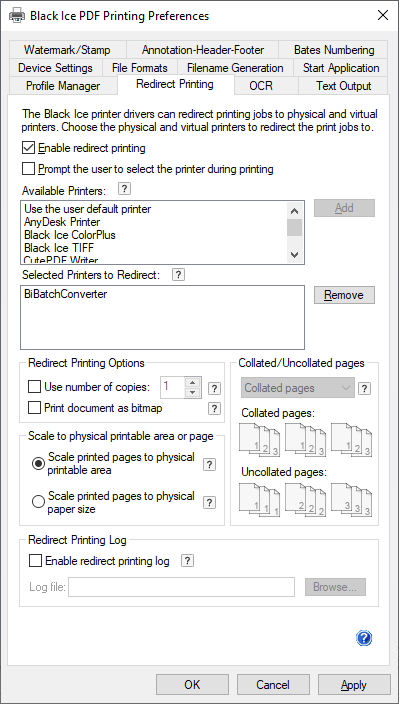Enable Prompt the user to select the printer

[28, 169]
